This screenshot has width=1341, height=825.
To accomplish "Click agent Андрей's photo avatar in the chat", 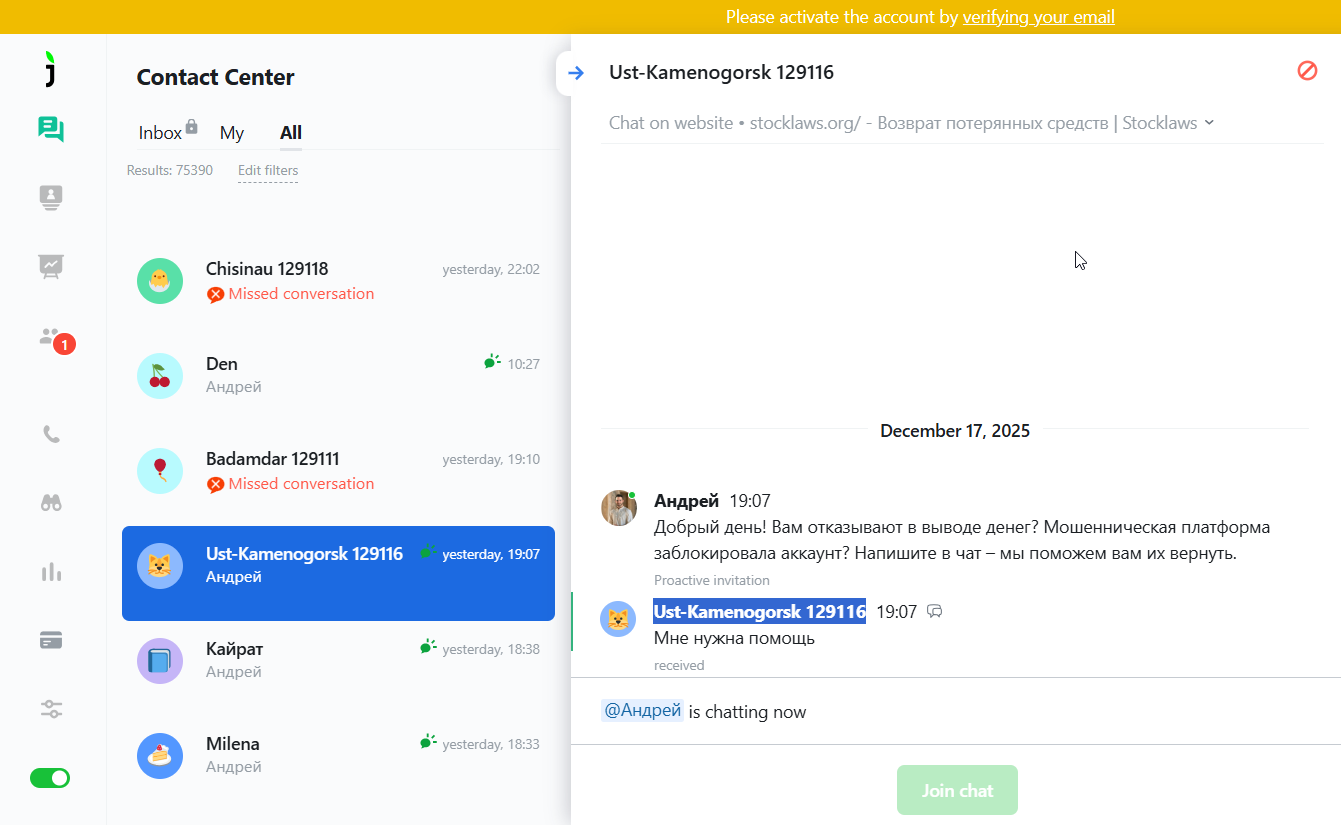I will (619, 508).
